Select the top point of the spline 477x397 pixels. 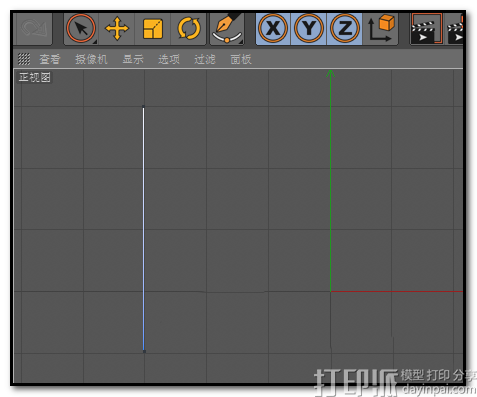(144, 107)
